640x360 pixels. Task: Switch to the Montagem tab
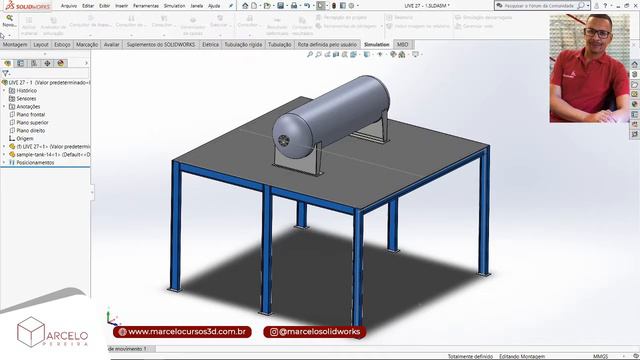15,44
